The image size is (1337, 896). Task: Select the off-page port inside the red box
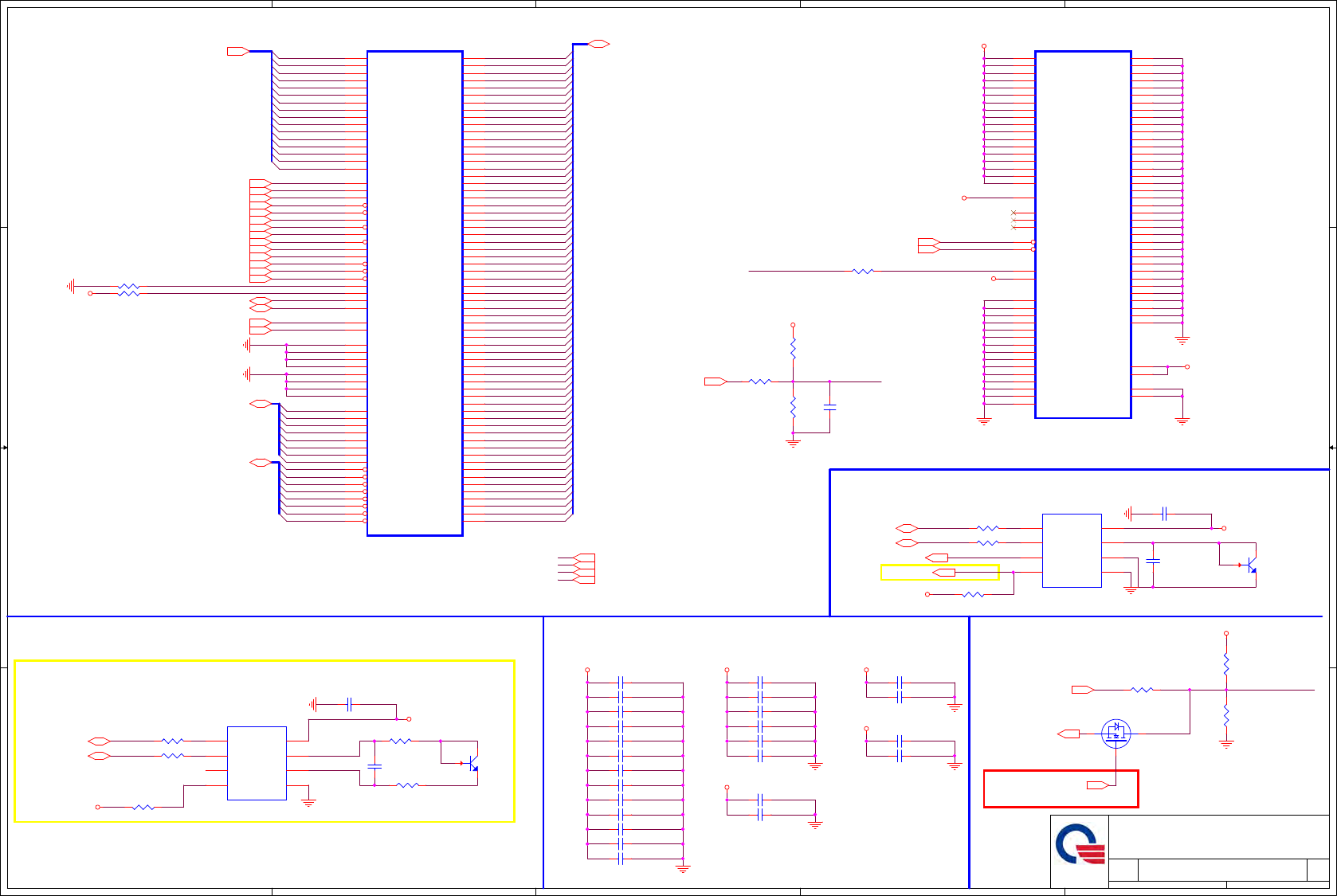pos(1098,785)
